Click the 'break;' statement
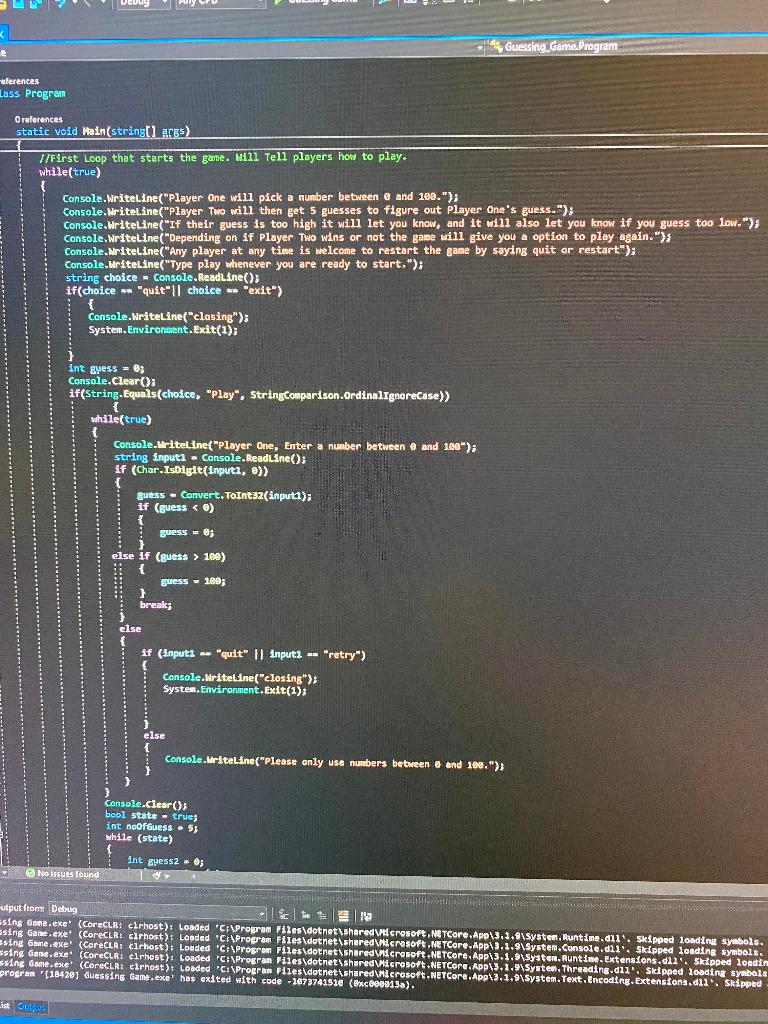The height and width of the screenshot is (1024, 768). (155, 605)
